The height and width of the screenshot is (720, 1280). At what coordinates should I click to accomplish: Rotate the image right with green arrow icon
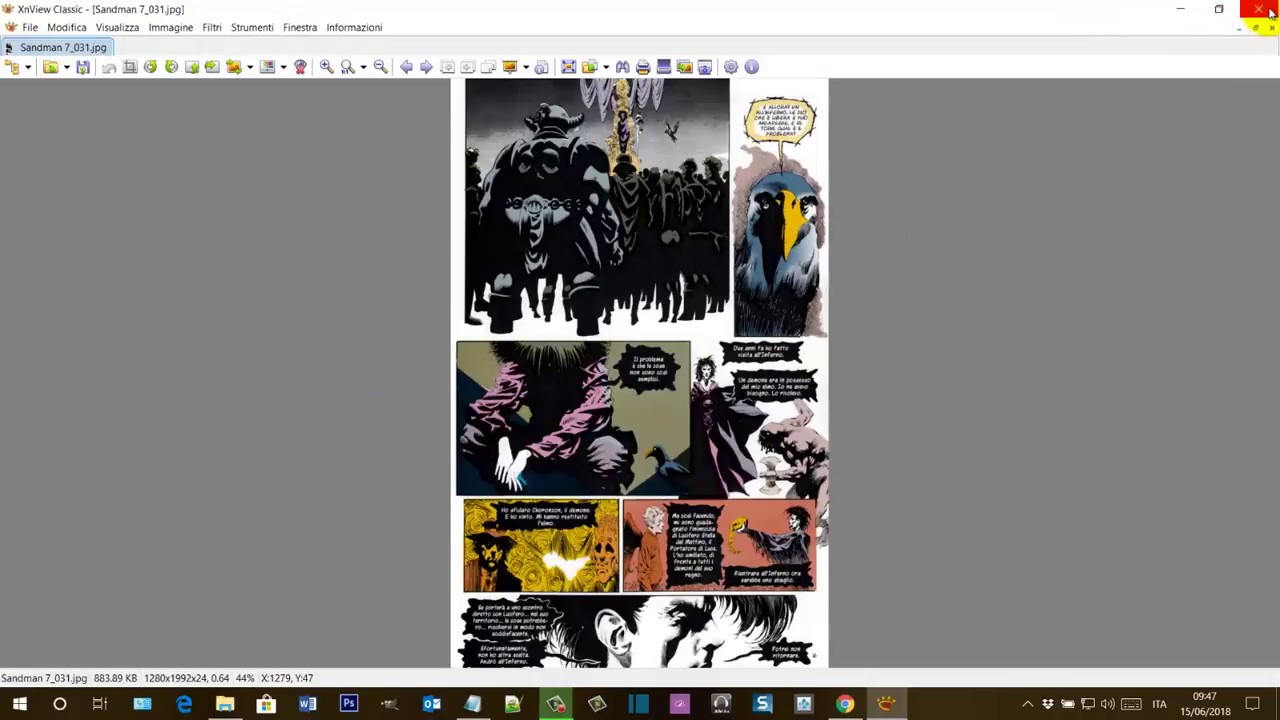tap(171, 67)
